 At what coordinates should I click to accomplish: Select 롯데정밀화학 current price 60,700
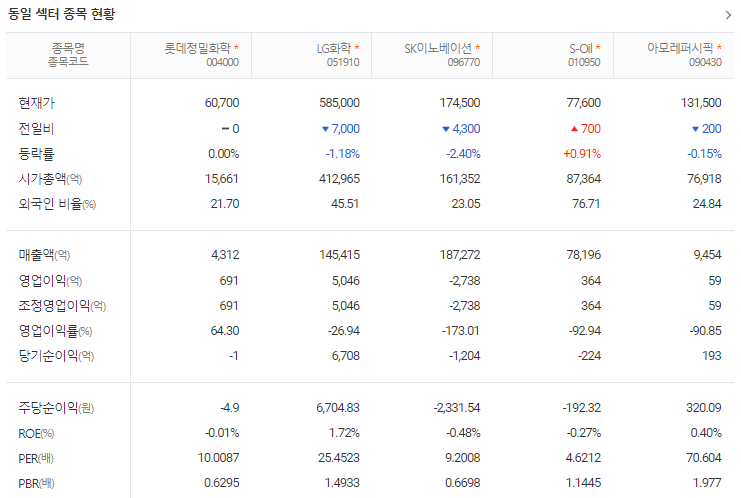pos(222,103)
